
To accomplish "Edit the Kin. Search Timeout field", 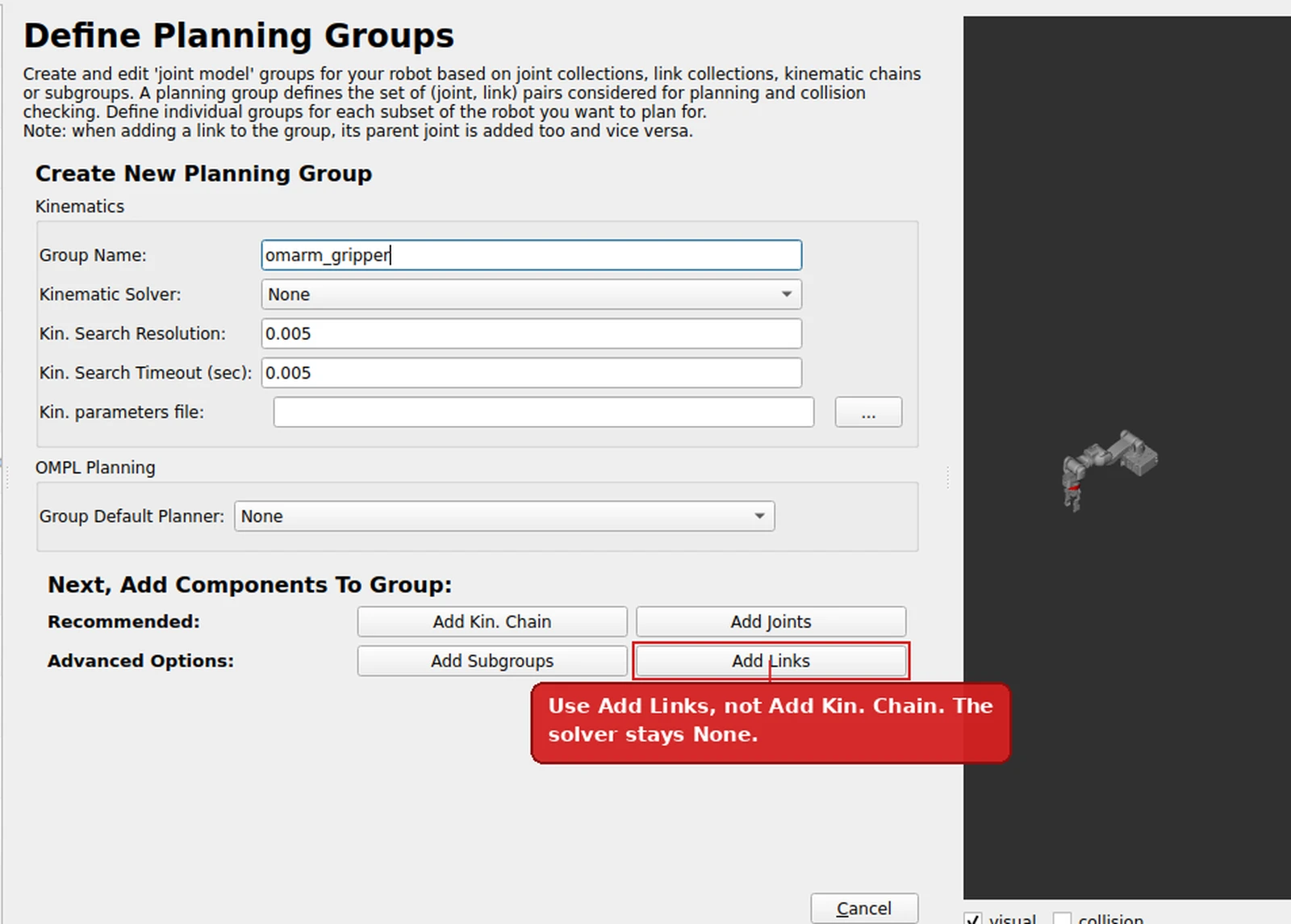I will pyautogui.click(x=531, y=373).
